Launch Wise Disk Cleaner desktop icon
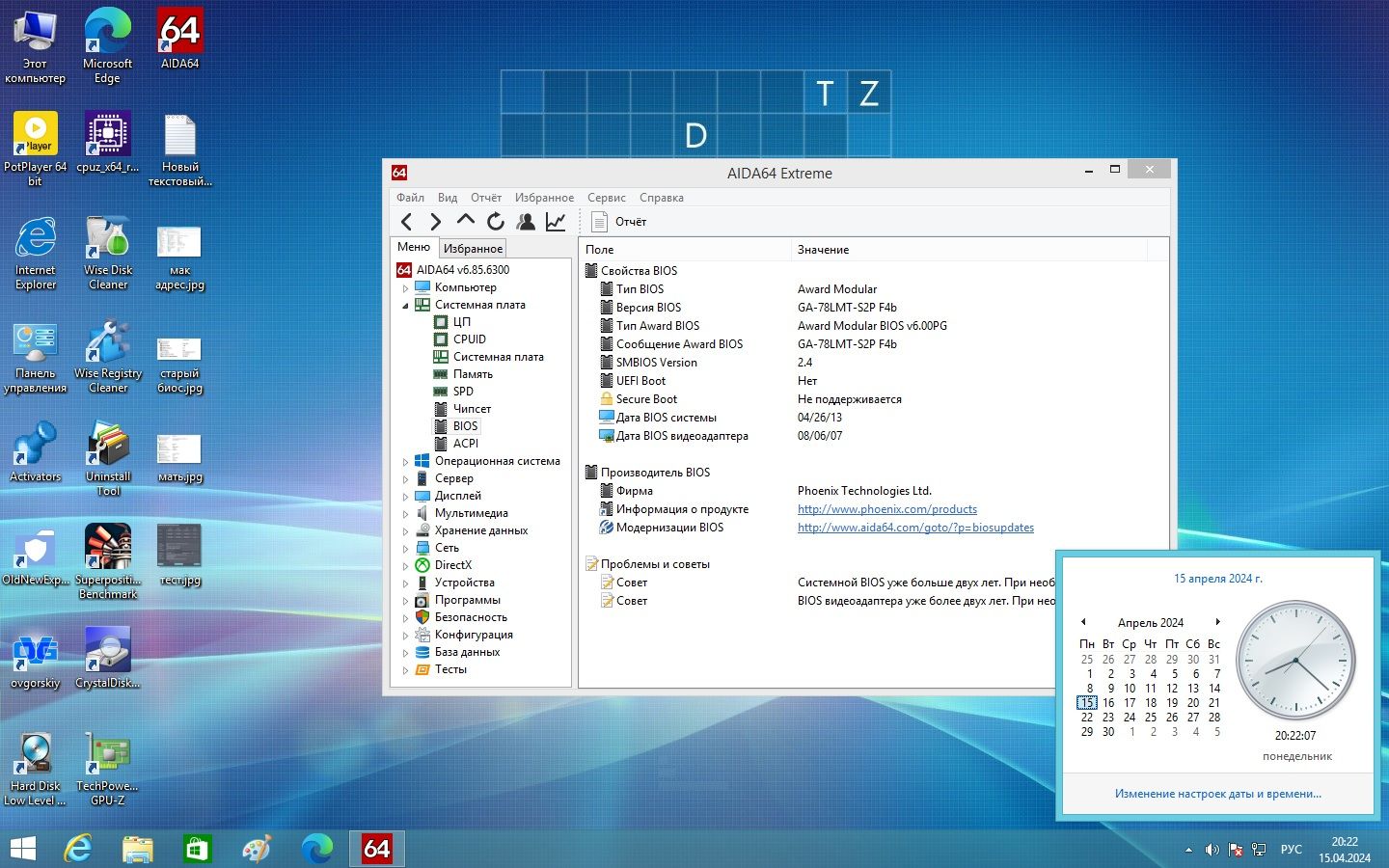This screenshot has height=868, width=1389. point(108,253)
